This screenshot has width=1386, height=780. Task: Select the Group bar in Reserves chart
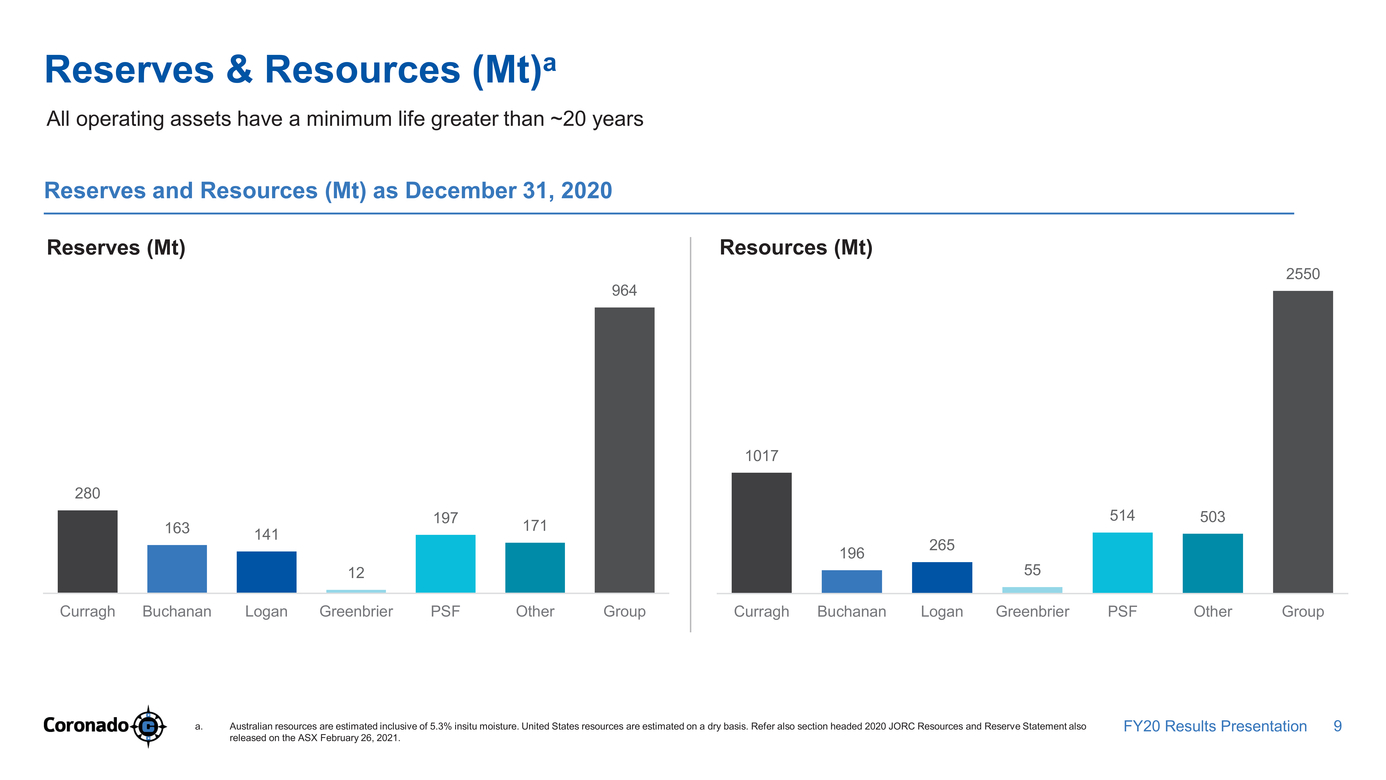pyautogui.click(x=624, y=450)
